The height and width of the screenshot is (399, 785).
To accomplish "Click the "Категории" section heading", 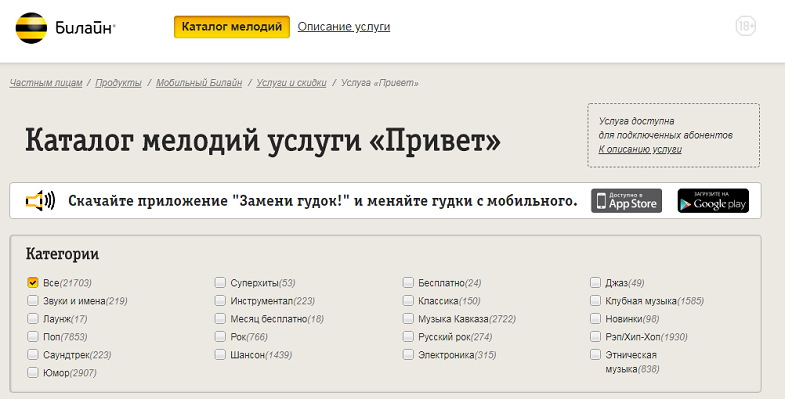I will (62, 254).
